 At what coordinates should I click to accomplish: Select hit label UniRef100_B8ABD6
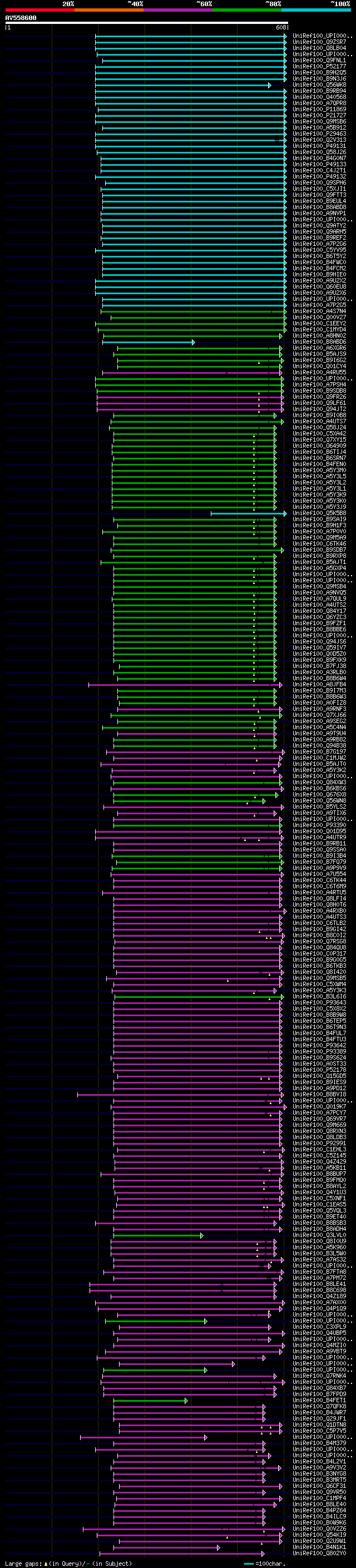point(319,343)
